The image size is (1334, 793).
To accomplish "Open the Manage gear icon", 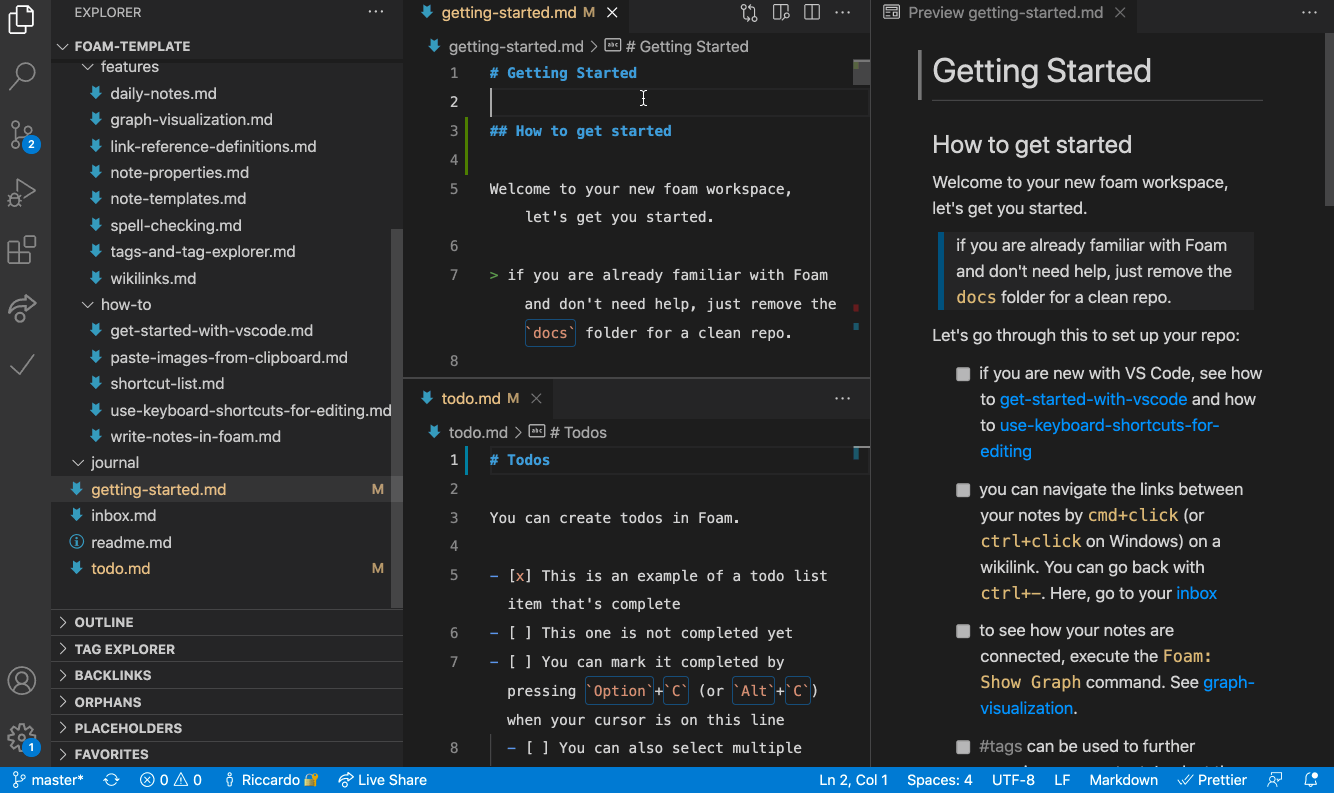I will (22, 739).
